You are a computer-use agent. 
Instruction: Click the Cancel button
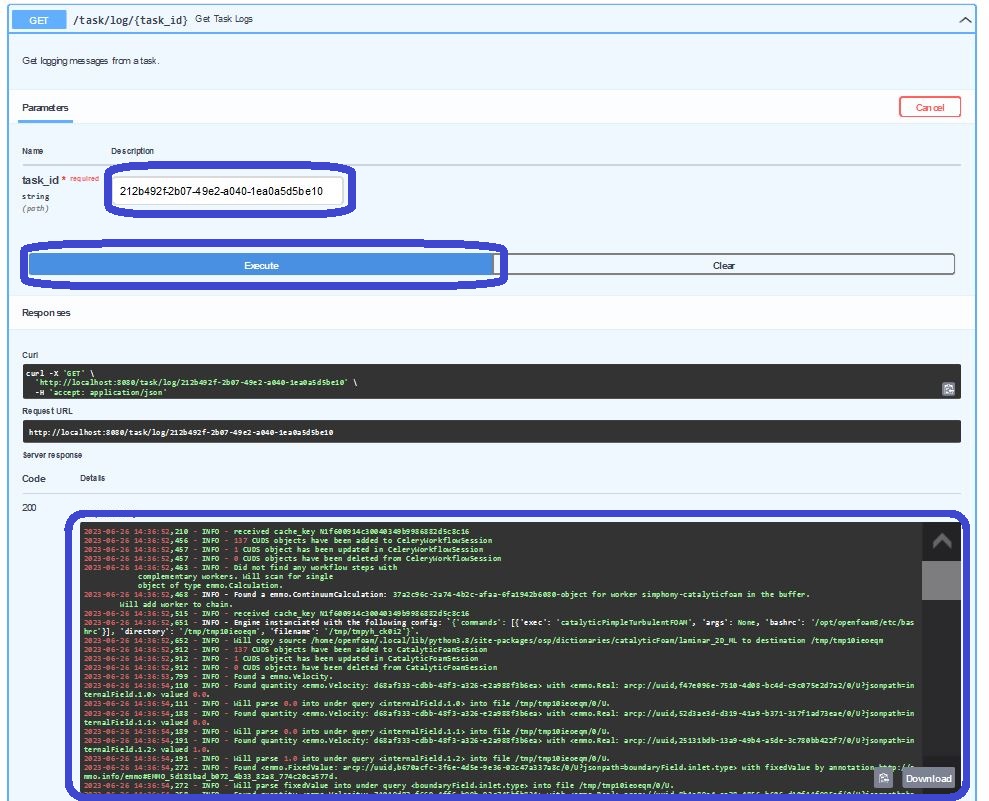[929, 107]
